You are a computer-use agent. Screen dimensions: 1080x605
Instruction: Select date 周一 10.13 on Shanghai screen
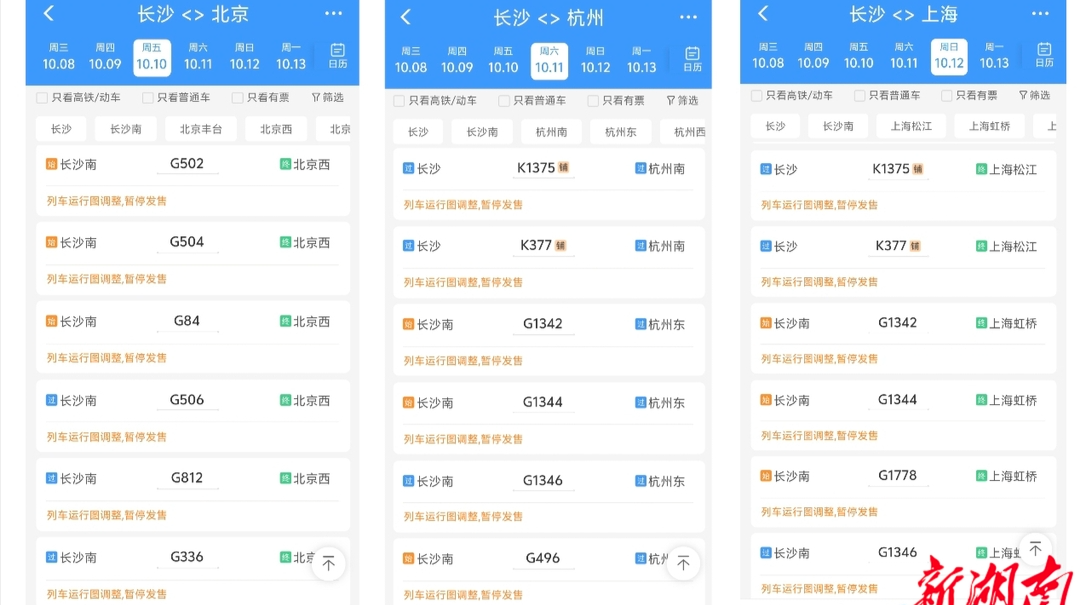coord(994,56)
